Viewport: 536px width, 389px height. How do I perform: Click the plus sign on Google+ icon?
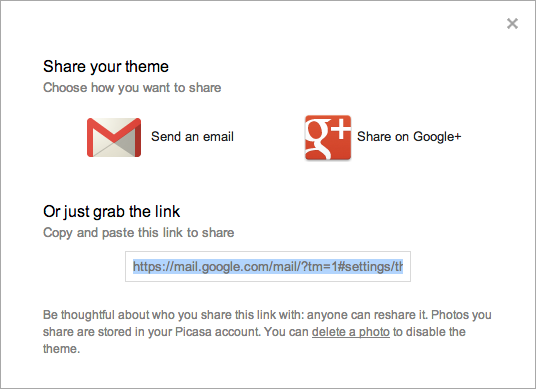pyautogui.click(x=341, y=130)
